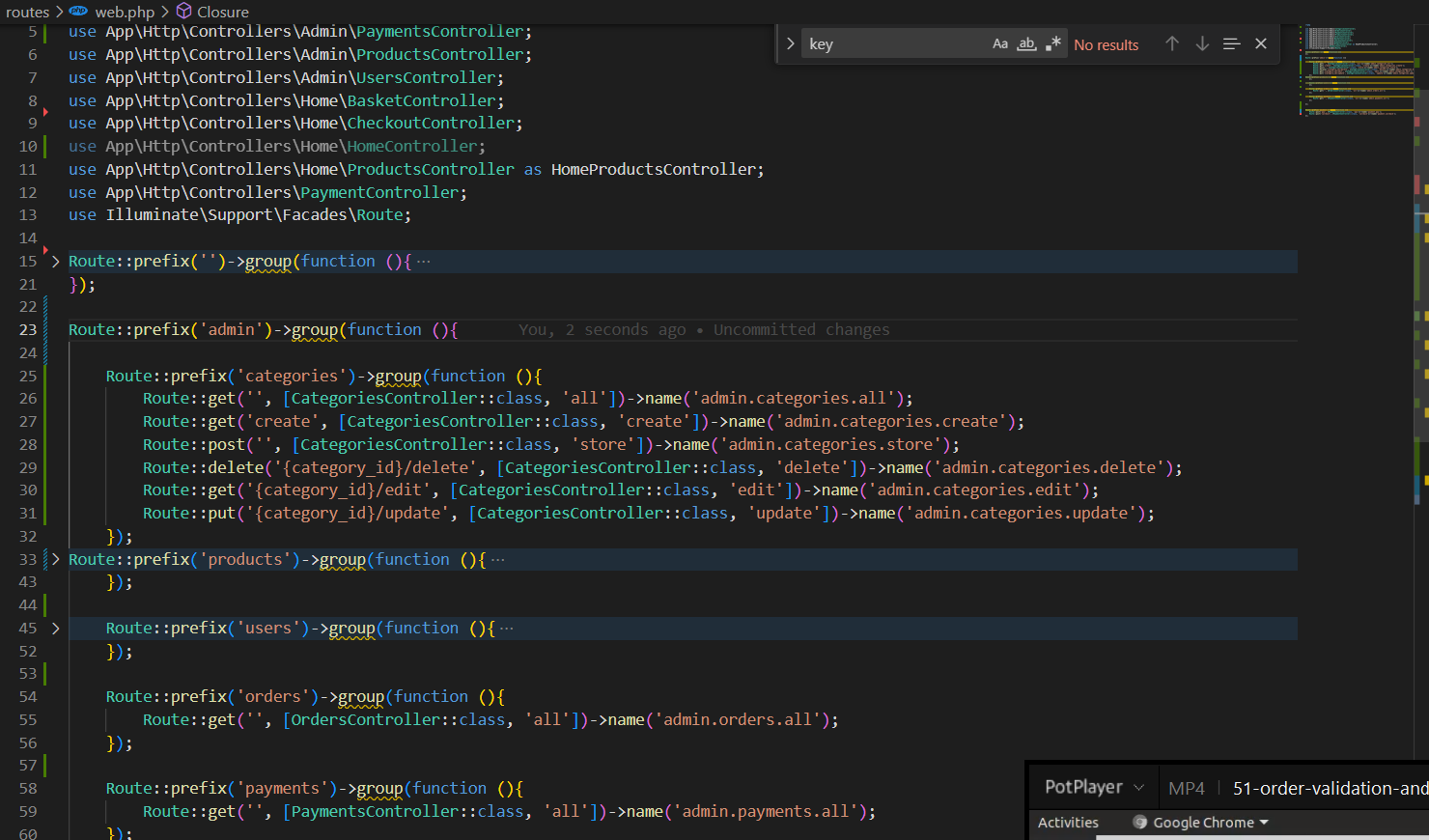Toggle Match Whole Word in find widget

1026,44
